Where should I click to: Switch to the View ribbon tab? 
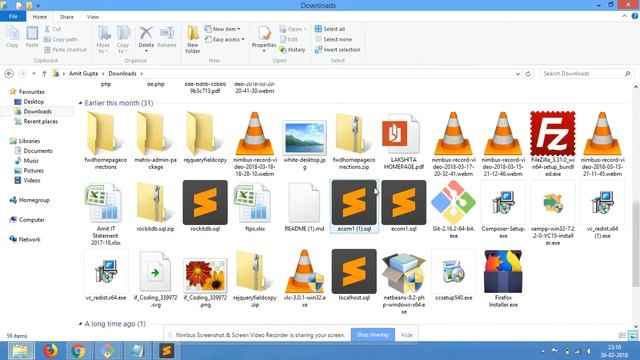pos(93,17)
